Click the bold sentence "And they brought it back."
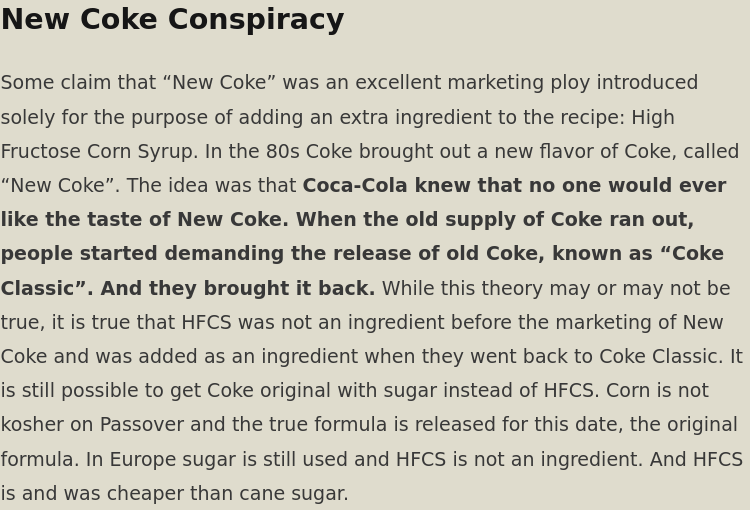The width and height of the screenshot is (750, 510). (x=238, y=288)
